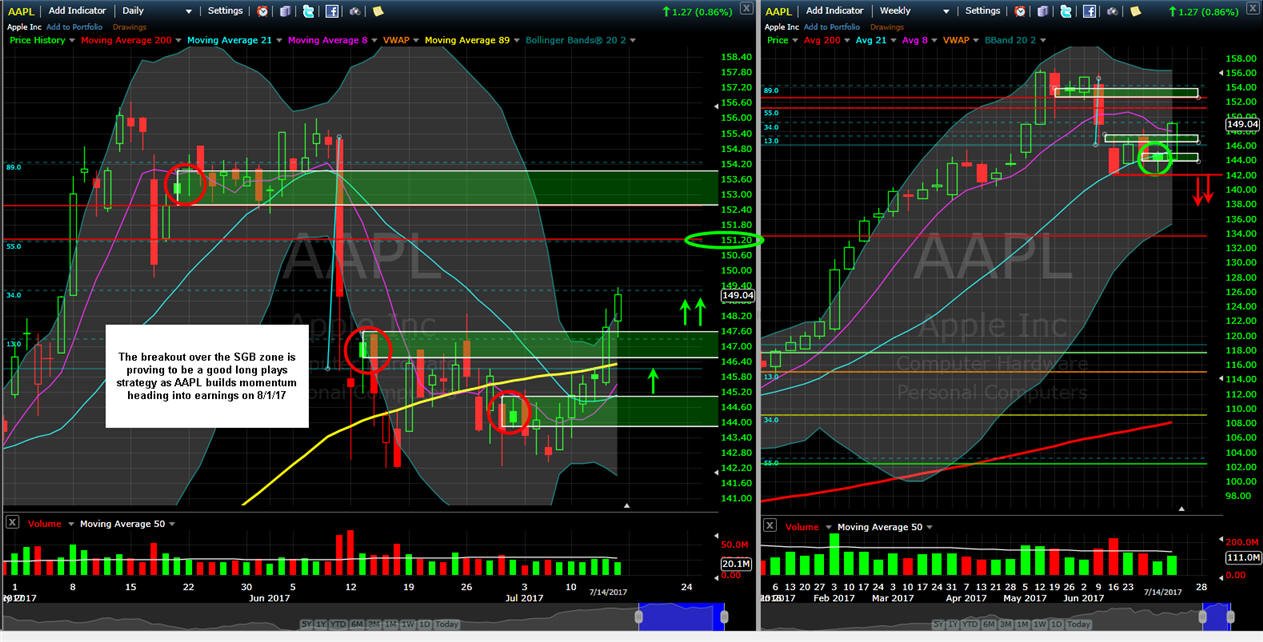The height and width of the screenshot is (642, 1263).
Task: Click the left handle of daily range slider
Action: coord(641,616)
